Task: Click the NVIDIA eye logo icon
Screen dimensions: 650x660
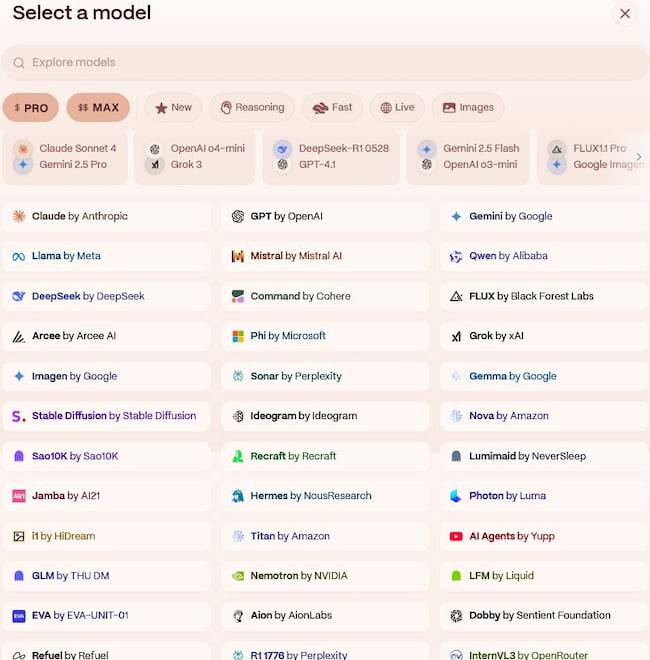Action: [238, 576]
